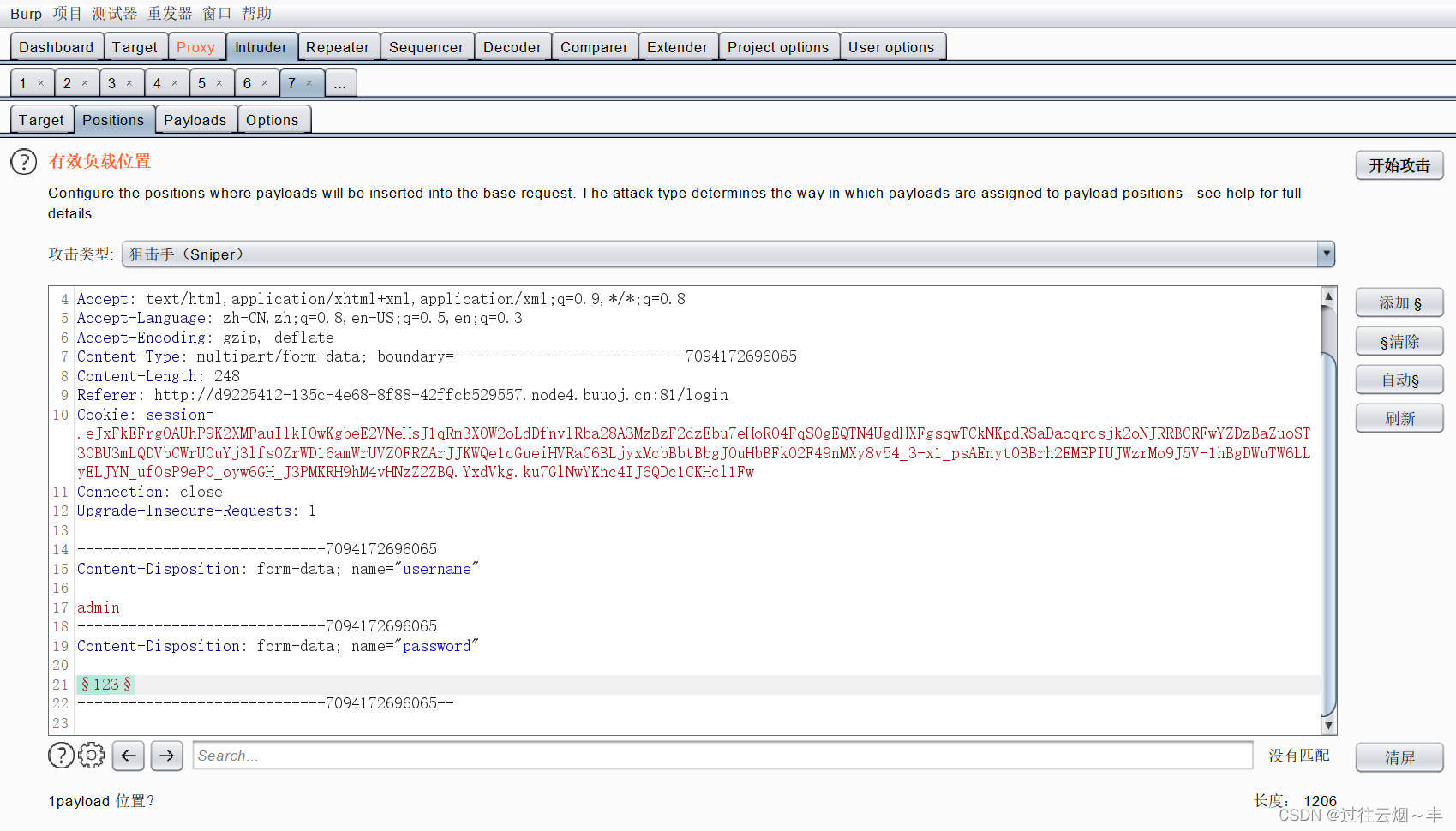Viewport: 1456px width, 831px height.
Task: Click the §123§ payload position marker
Action: [x=106, y=685]
